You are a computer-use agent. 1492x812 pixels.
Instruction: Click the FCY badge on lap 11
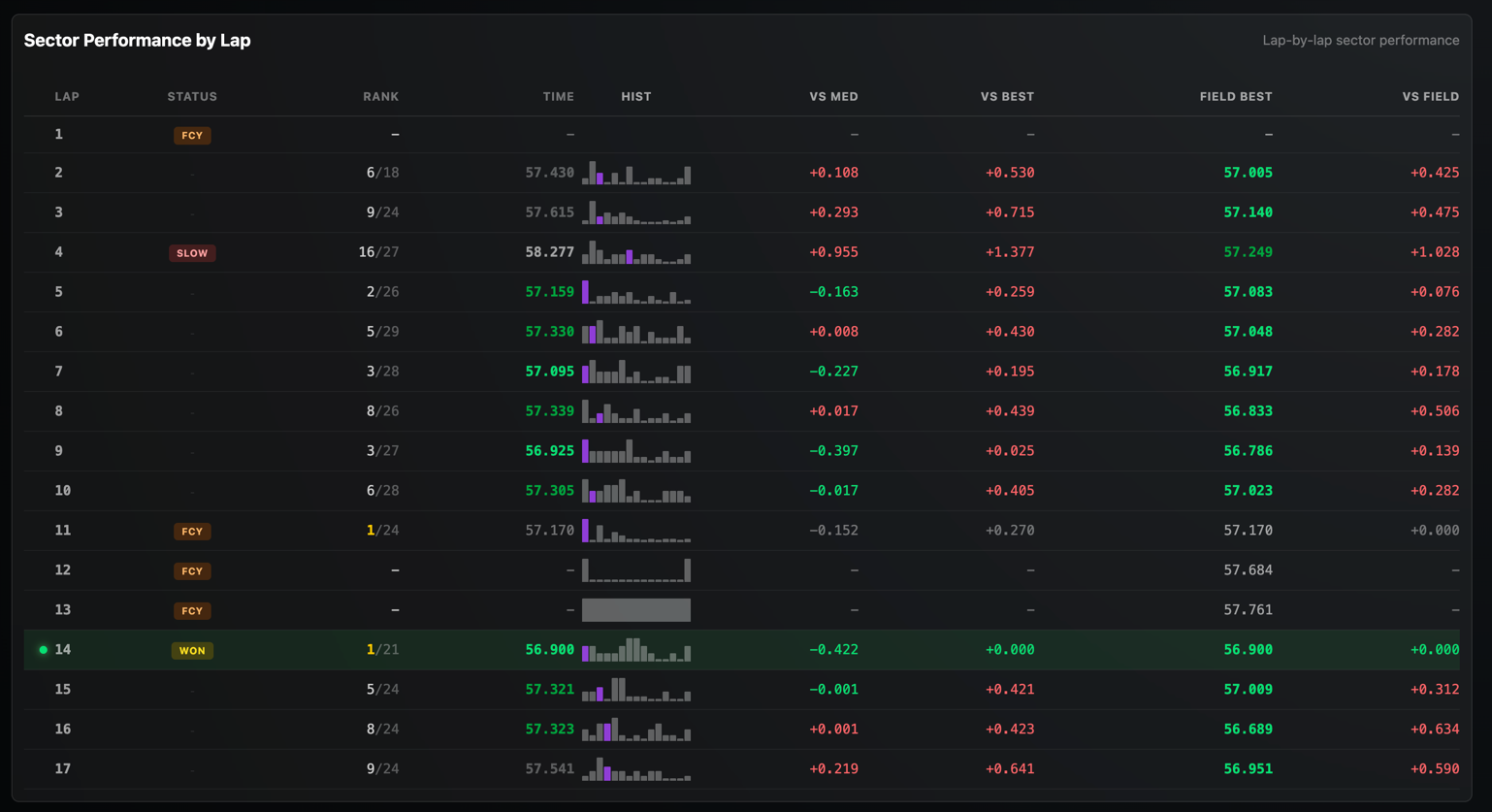pos(192,532)
